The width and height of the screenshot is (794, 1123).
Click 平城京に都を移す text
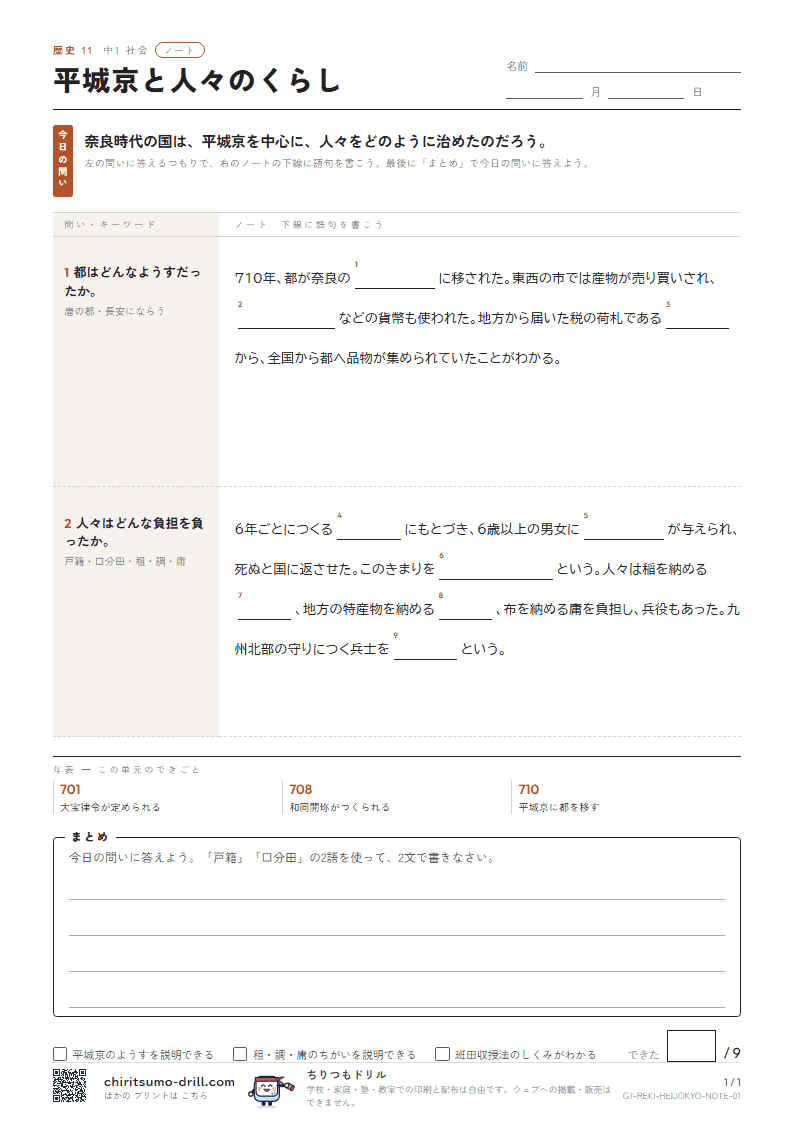(559, 807)
